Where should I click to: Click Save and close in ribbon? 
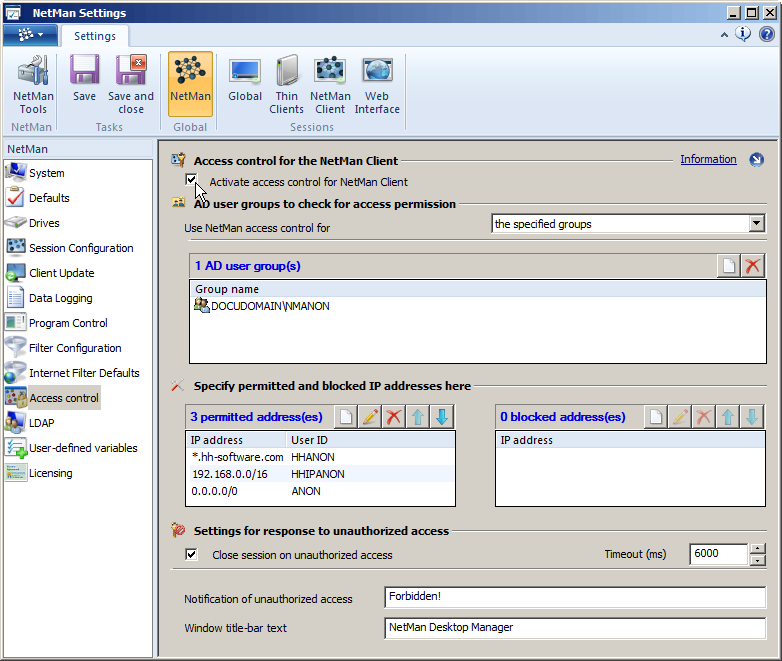131,85
